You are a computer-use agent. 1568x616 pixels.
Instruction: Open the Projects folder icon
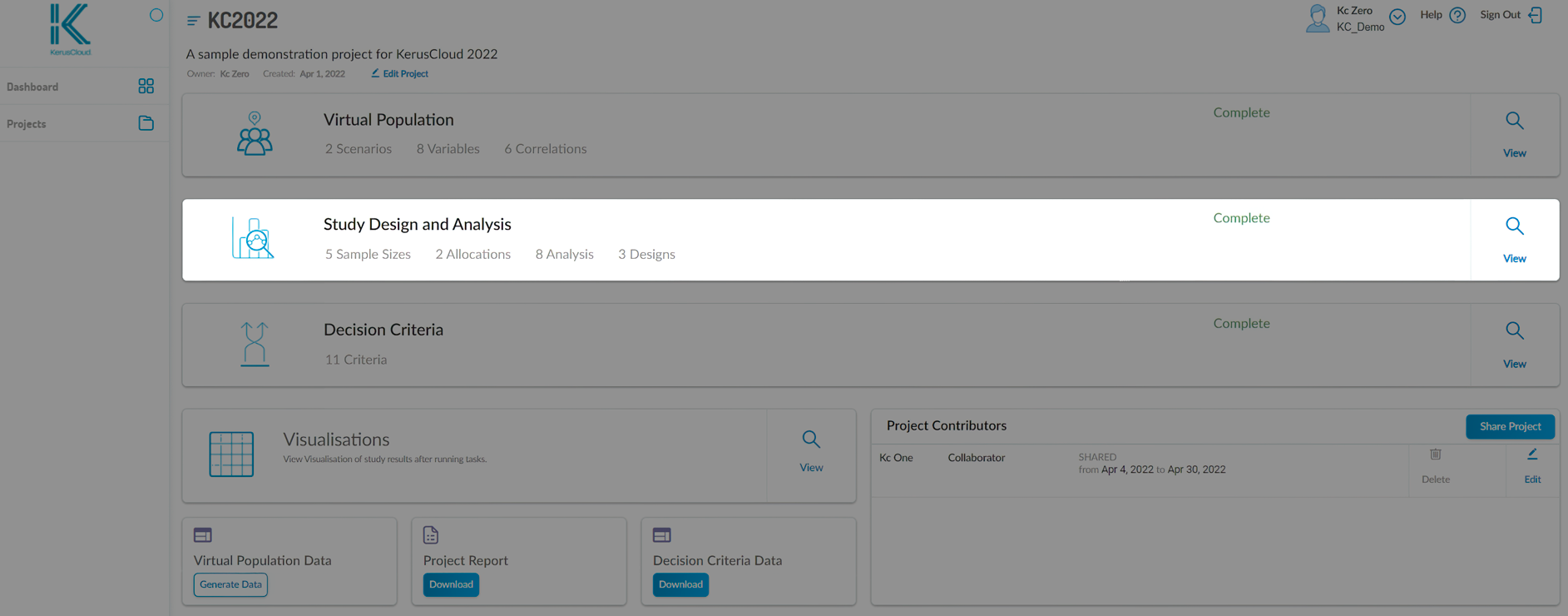[146, 123]
